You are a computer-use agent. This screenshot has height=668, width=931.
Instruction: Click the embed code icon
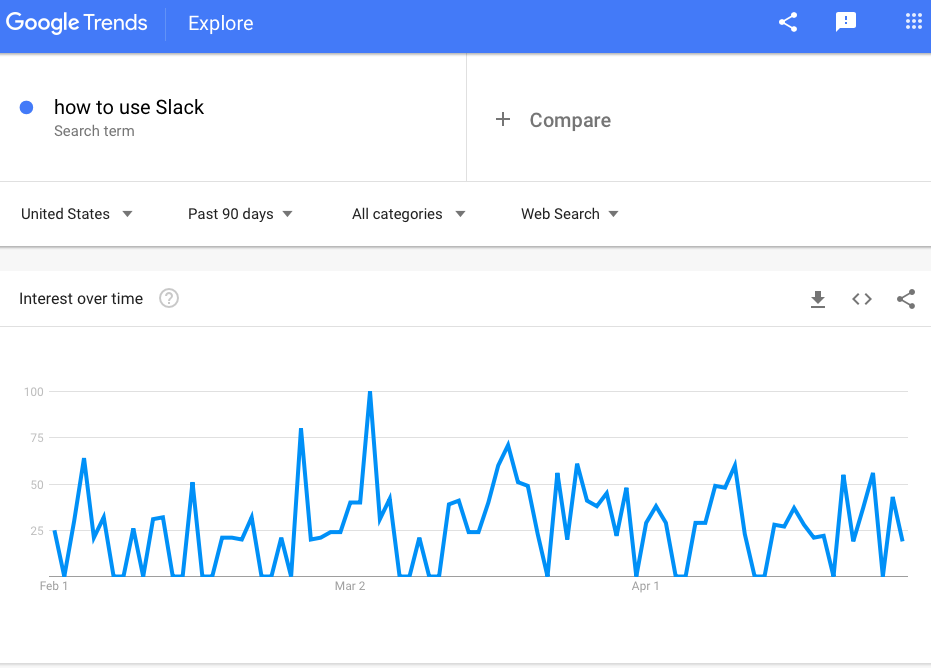click(x=862, y=299)
